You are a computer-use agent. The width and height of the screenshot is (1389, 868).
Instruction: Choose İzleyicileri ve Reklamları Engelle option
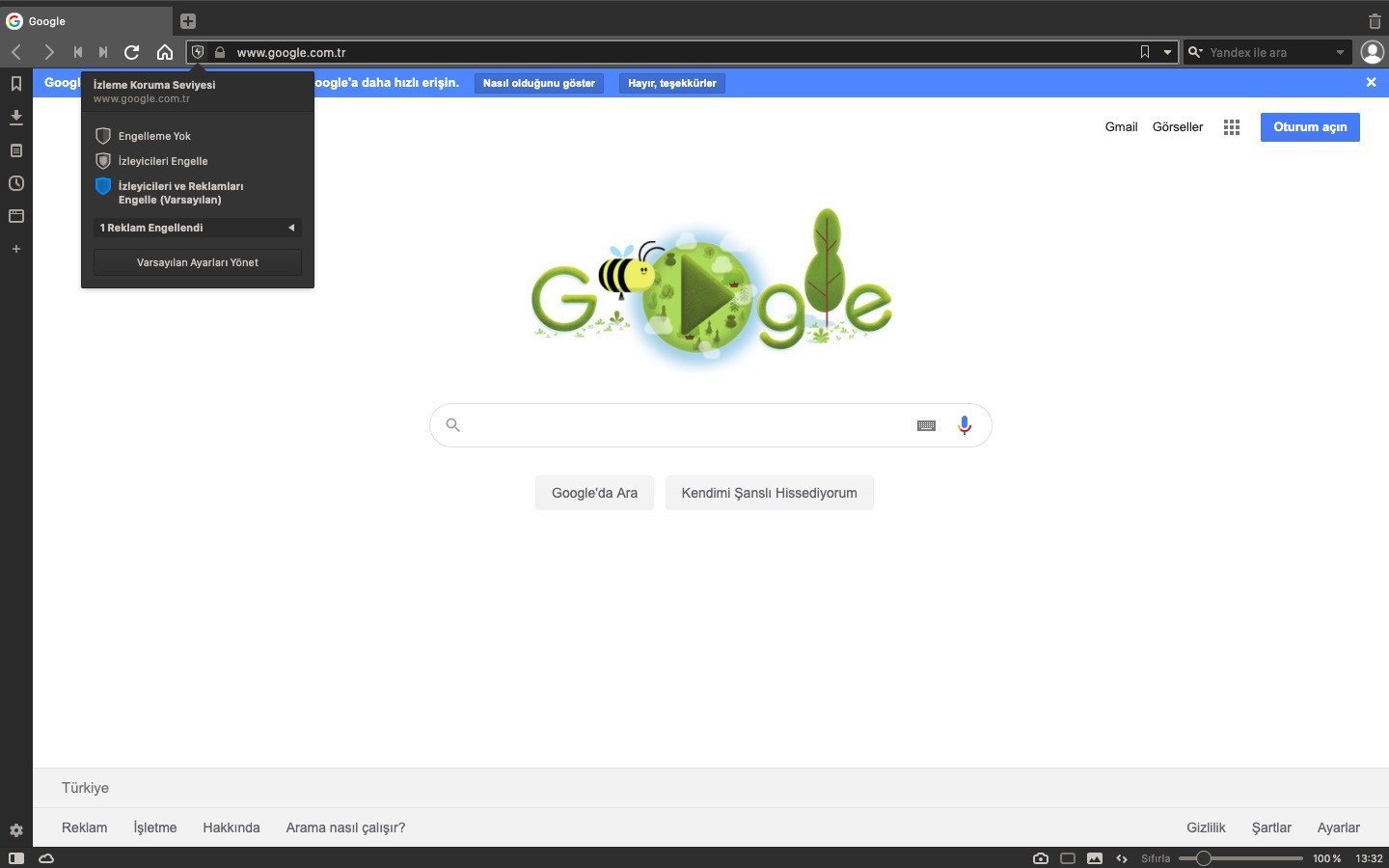[x=180, y=193]
